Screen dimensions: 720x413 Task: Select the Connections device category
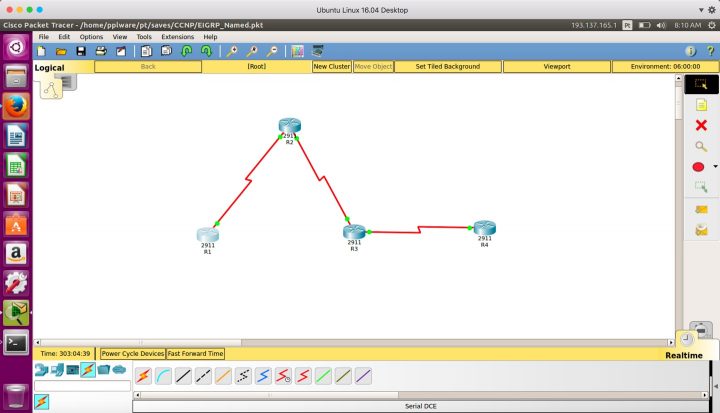tap(87, 370)
